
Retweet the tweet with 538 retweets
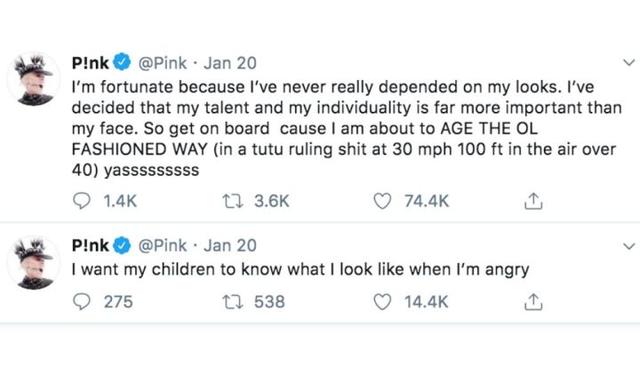coord(233,302)
